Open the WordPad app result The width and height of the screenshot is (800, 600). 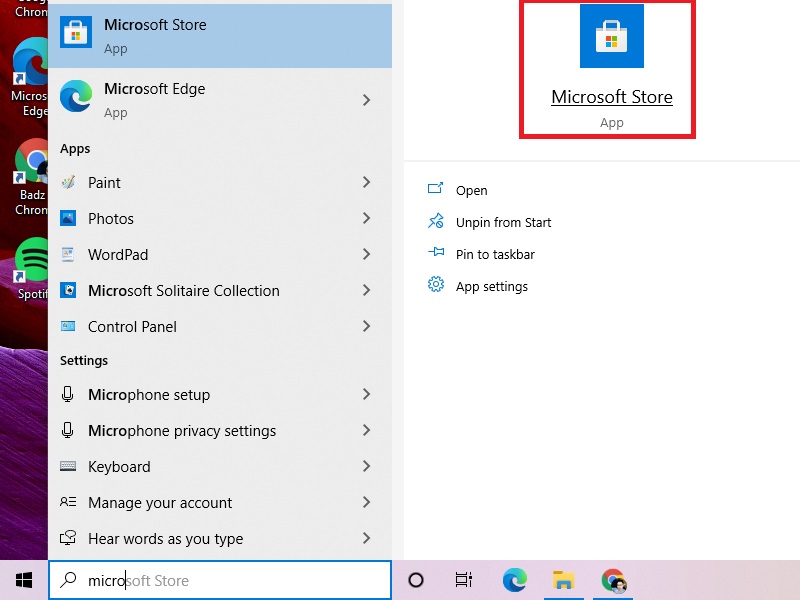pyautogui.click(x=220, y=254)
